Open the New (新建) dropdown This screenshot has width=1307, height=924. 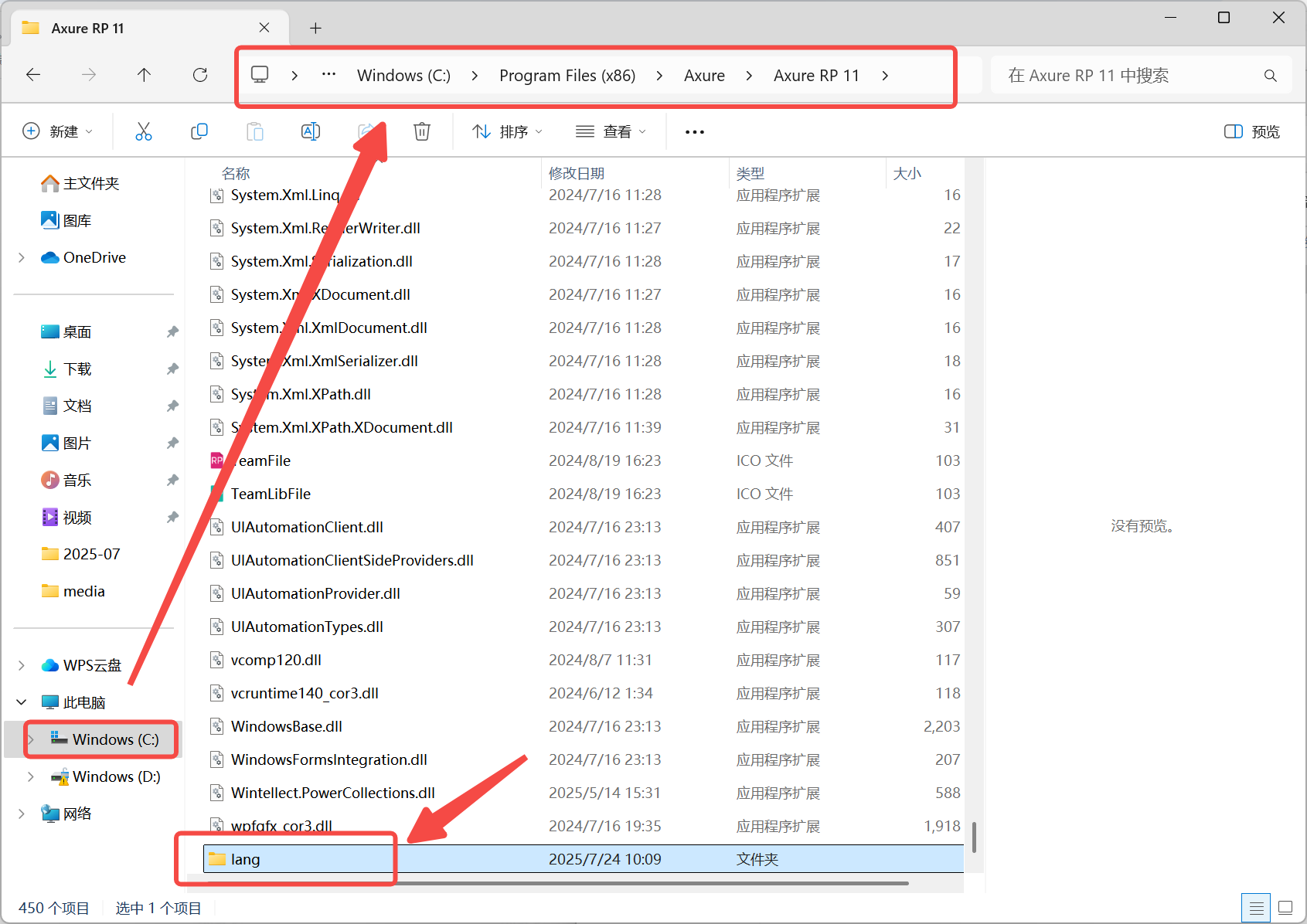click(x=58, y=131)
